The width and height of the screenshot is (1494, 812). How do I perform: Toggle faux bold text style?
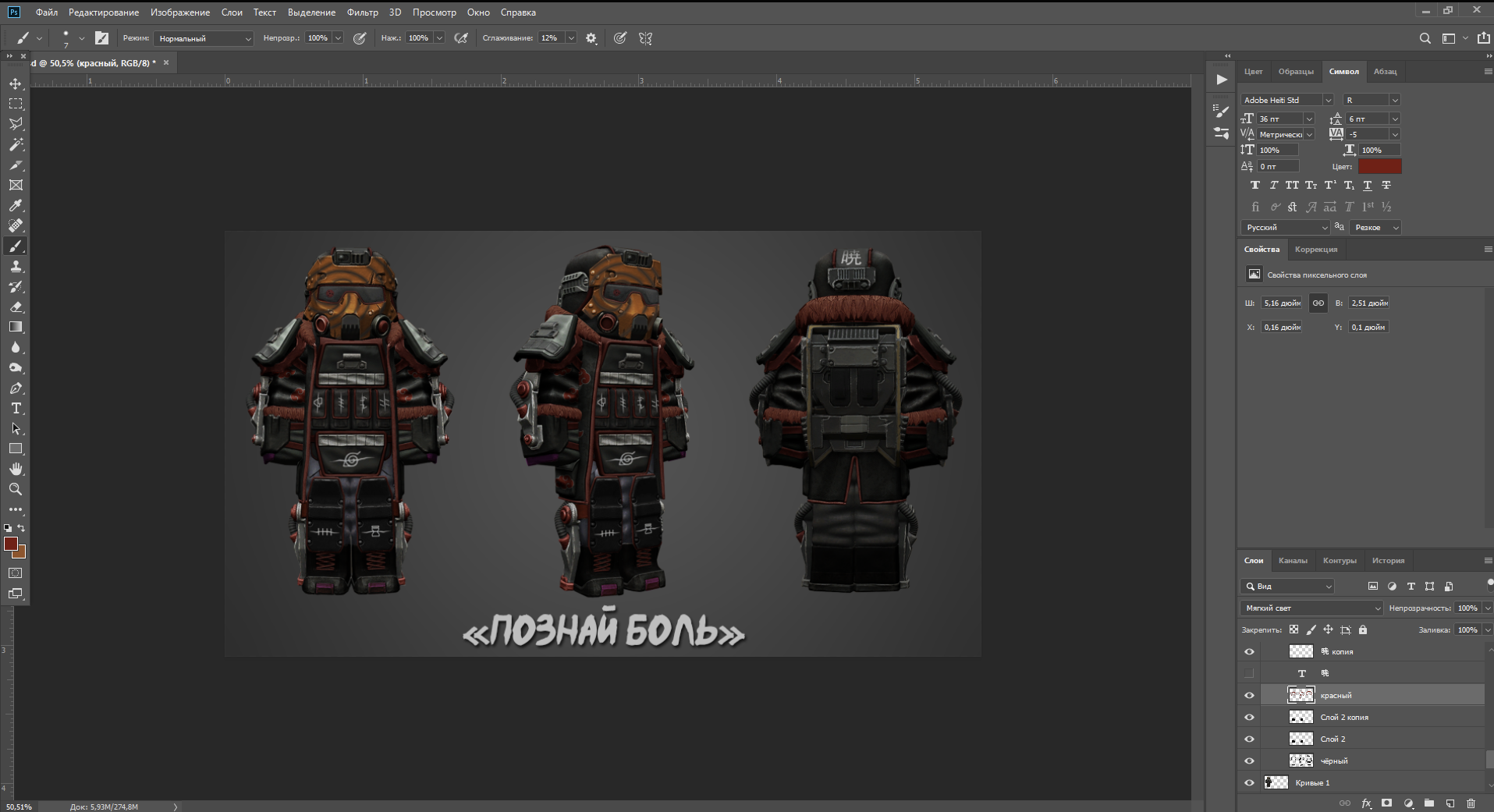coord(1254,186)
